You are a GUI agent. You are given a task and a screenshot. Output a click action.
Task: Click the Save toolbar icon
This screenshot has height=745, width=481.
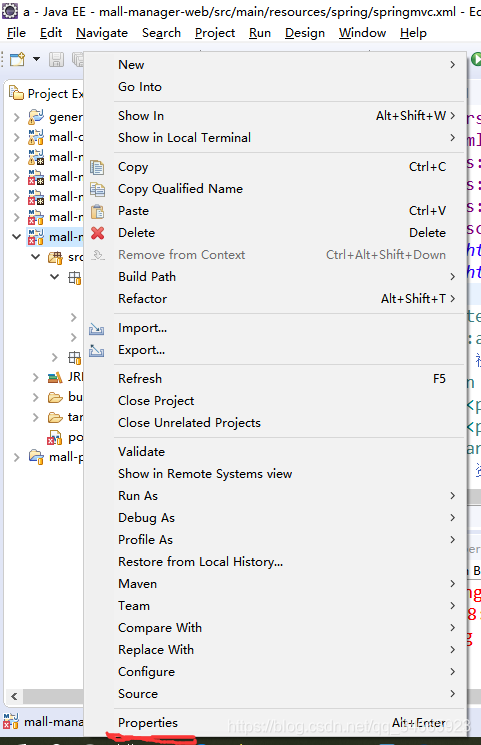pyautogui.click(x=56, y=59)
